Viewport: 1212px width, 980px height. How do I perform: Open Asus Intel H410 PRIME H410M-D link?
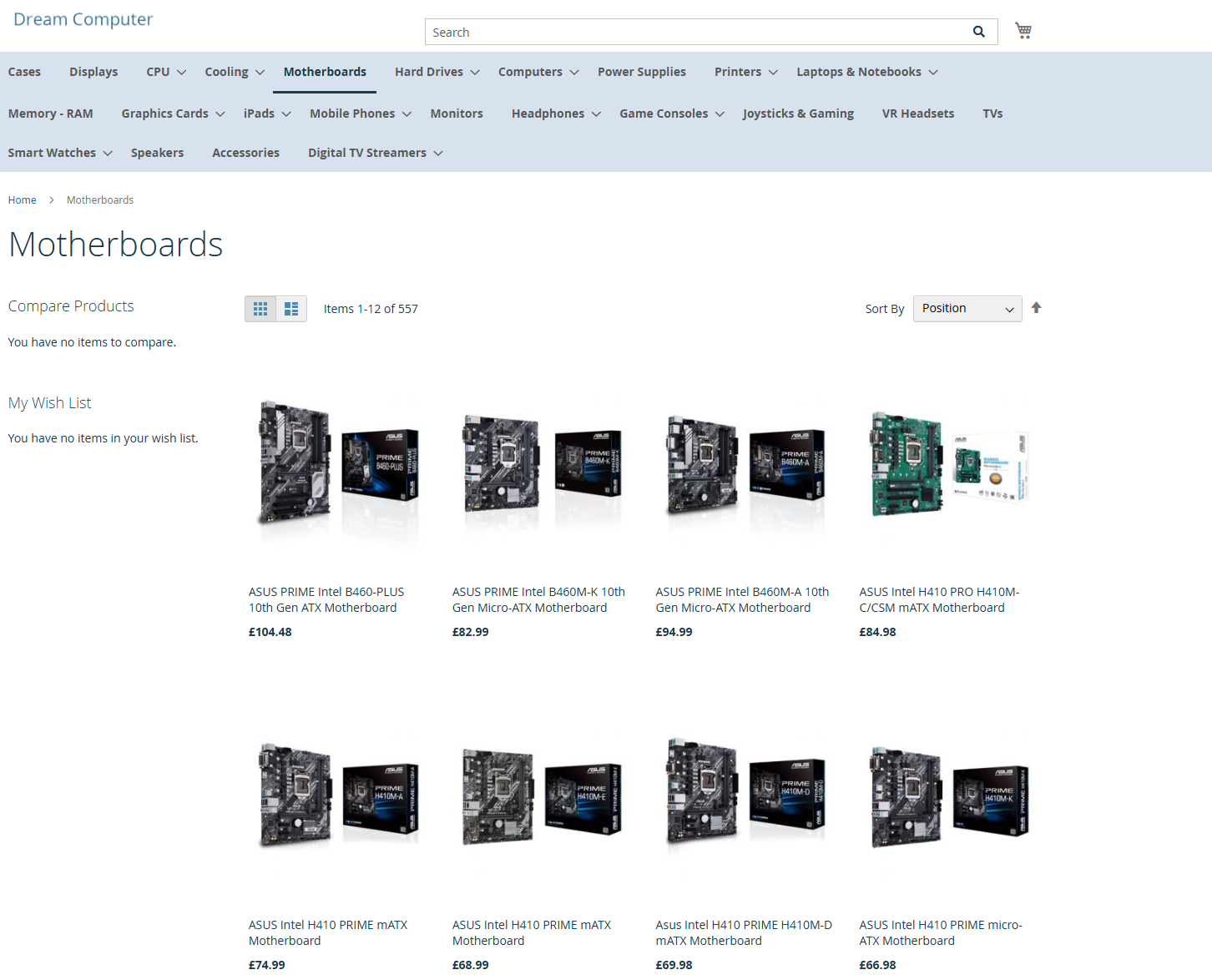coord(744,932)
